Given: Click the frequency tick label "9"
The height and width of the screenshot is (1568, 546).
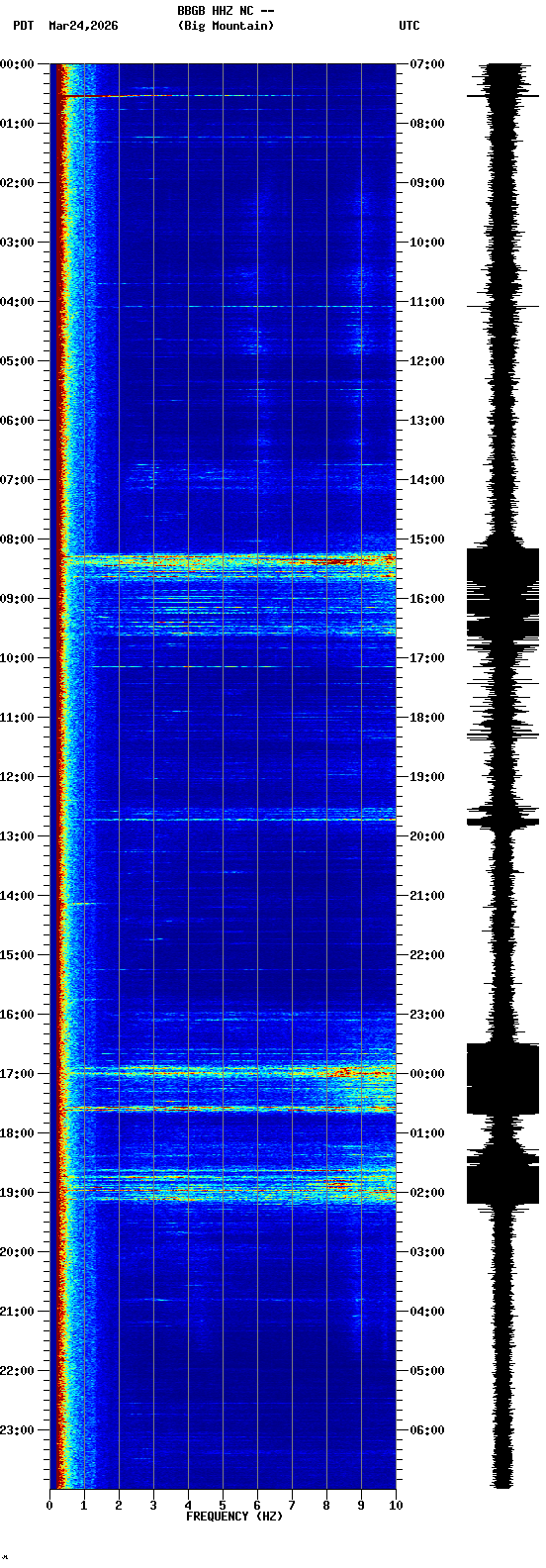Looking at the screenshot, I should 361,1506.
